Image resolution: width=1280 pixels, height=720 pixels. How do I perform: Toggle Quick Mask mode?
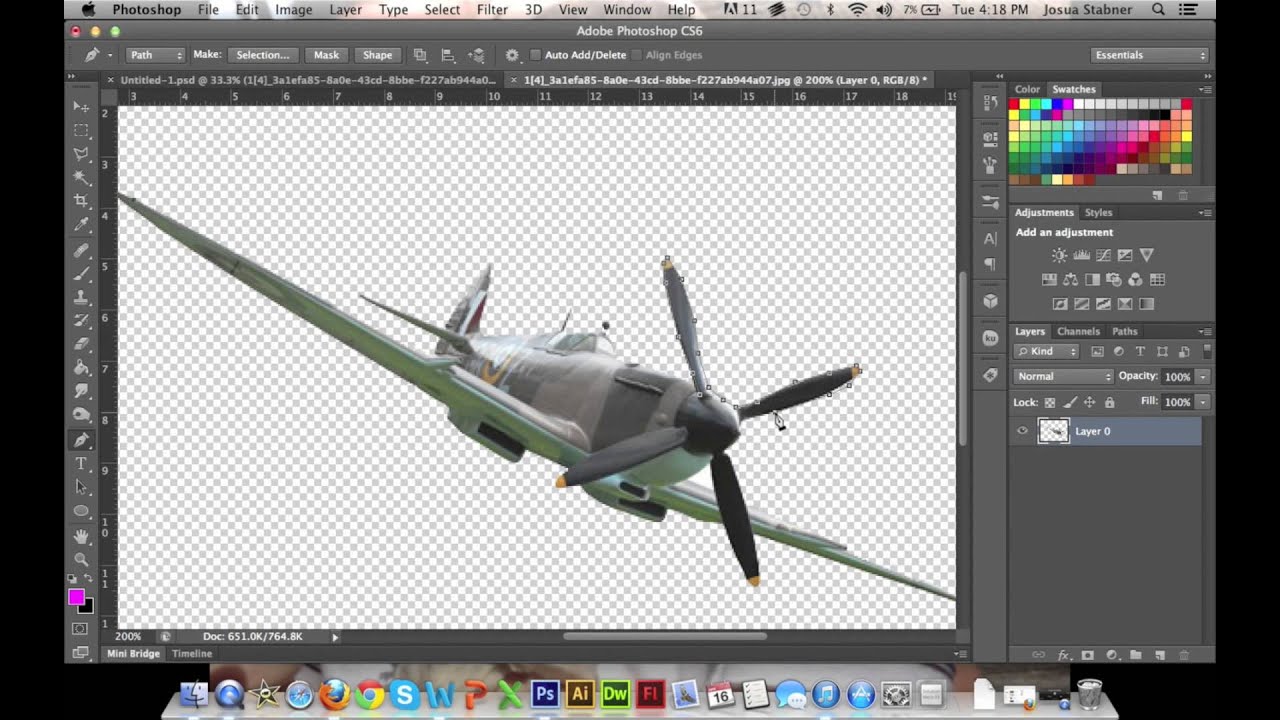pyautogui.click(x=81, y=629)
